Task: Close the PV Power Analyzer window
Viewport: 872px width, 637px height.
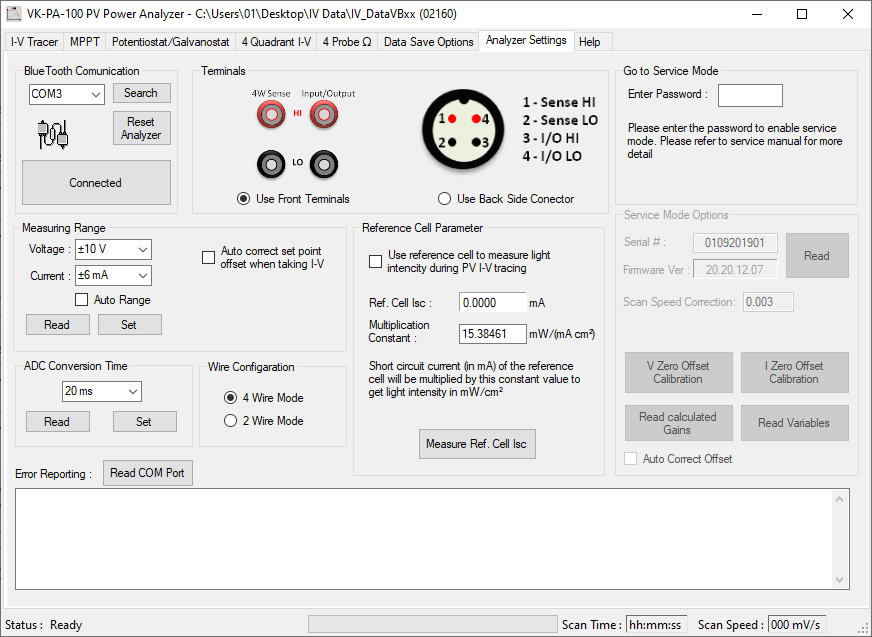Action: pyautogui.click(x=848, y=14)
